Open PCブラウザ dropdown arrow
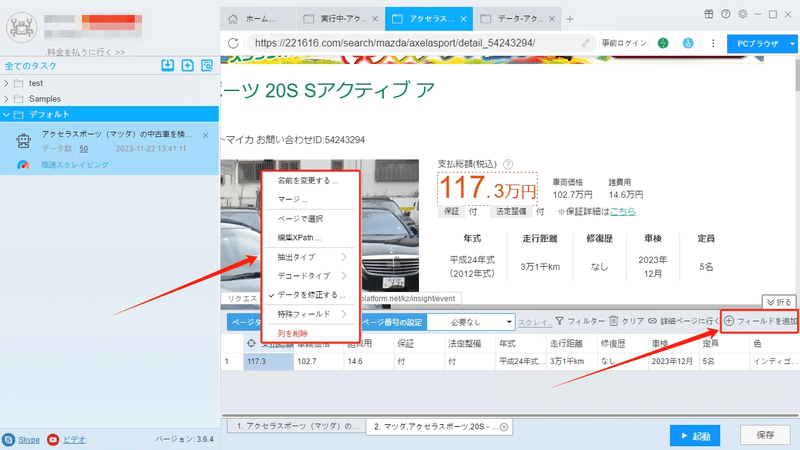 point(792,44)
